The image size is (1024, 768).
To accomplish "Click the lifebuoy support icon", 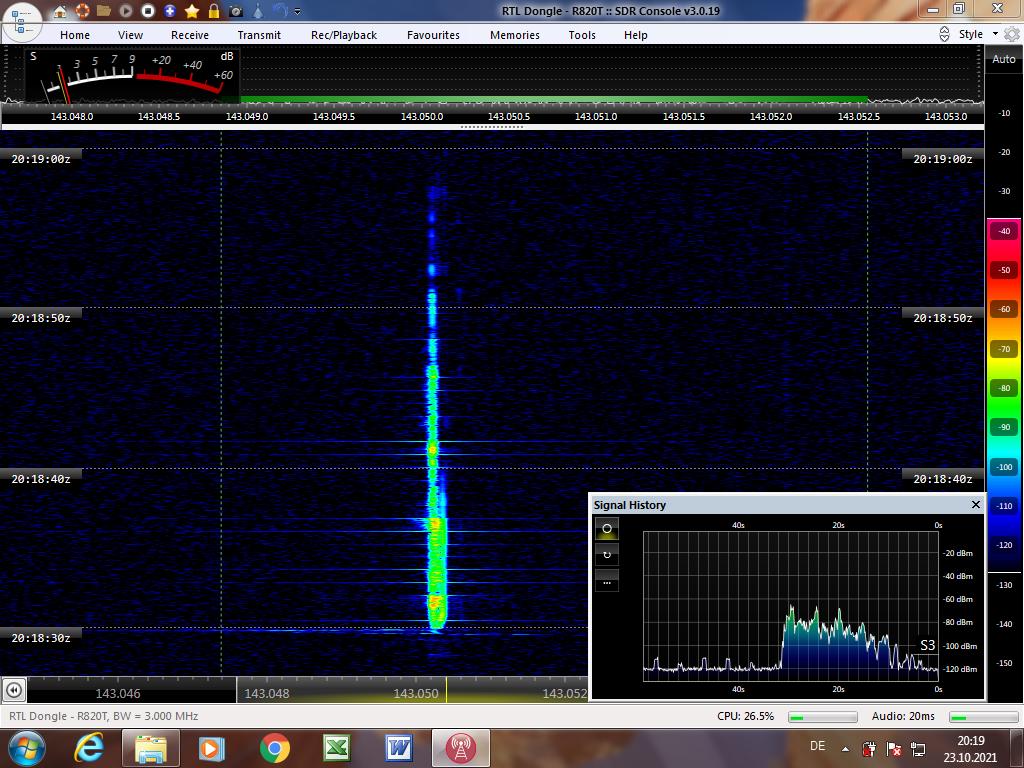I will [82, 10].
